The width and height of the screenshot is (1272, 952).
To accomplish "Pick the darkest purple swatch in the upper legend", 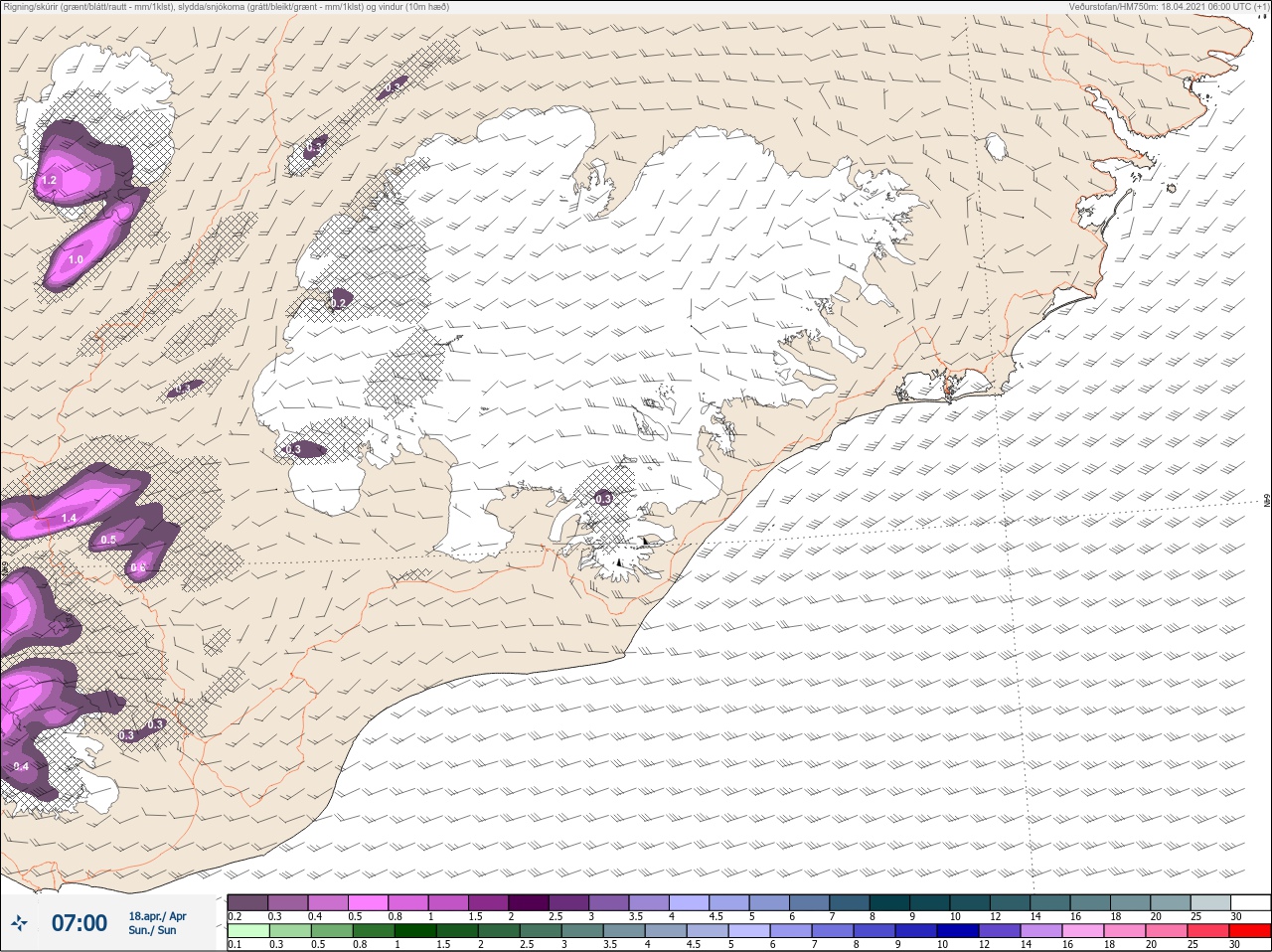I will 529,902.
